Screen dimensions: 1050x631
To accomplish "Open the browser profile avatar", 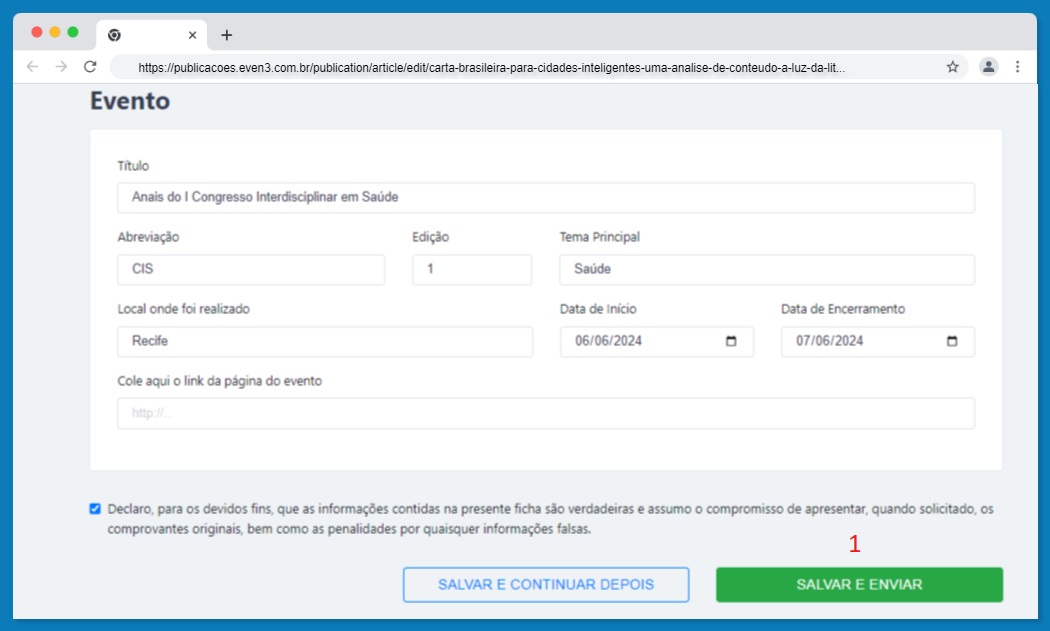I will [988, 66].
